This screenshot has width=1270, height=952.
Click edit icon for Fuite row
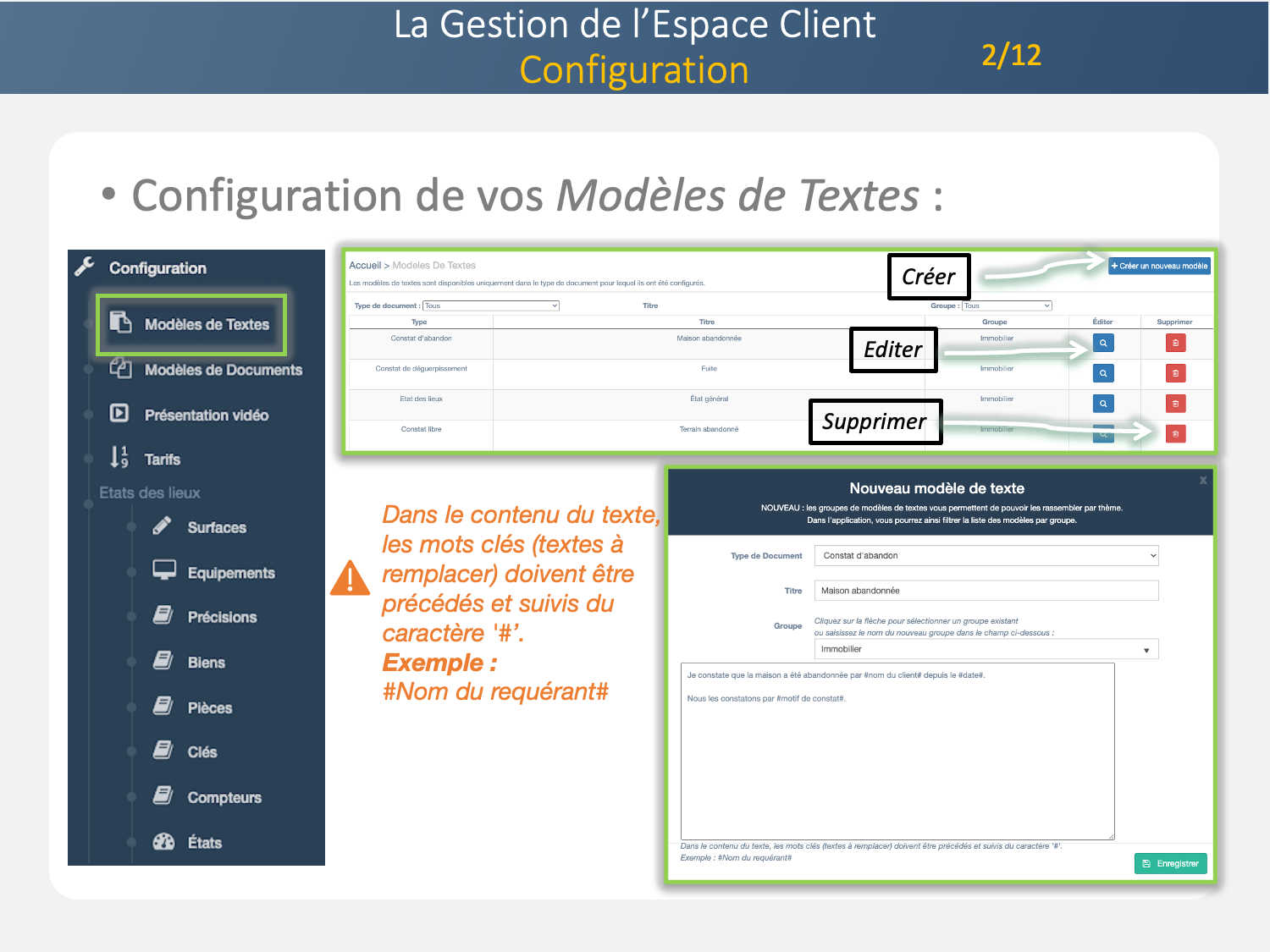pyautogui.click(x=1102, y=373)
